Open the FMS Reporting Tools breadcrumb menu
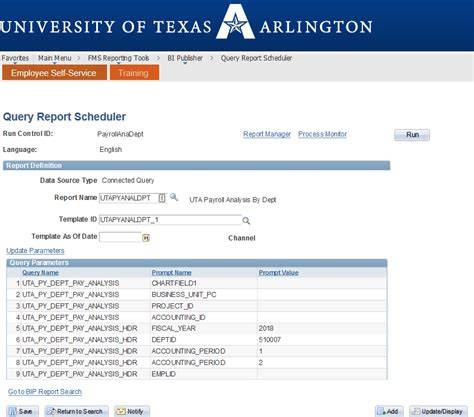 [x=118, y=58]
